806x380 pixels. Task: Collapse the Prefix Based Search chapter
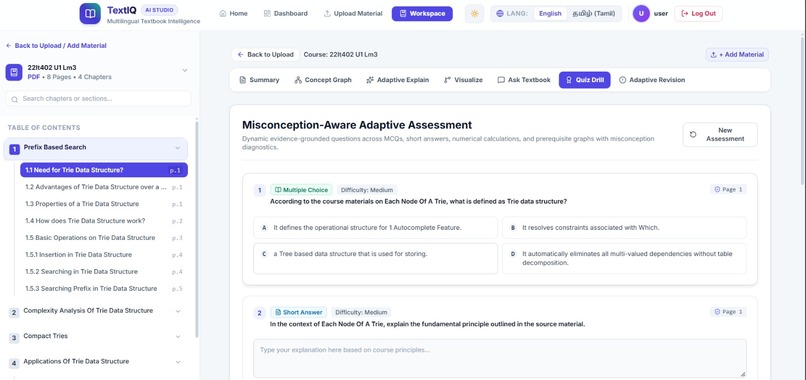click(x=178, y=148)
